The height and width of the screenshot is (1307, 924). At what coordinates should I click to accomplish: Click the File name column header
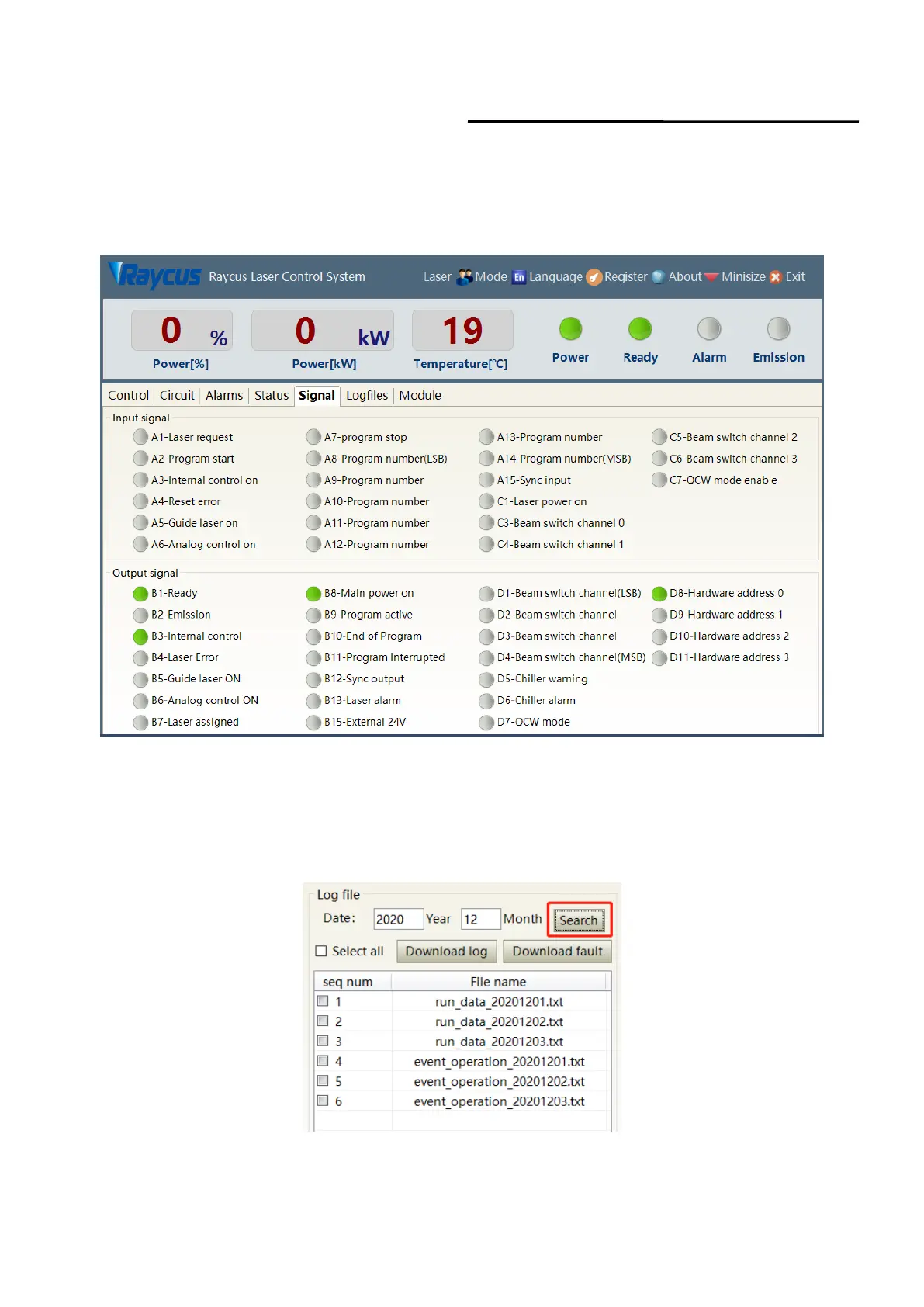click(500, 982)
